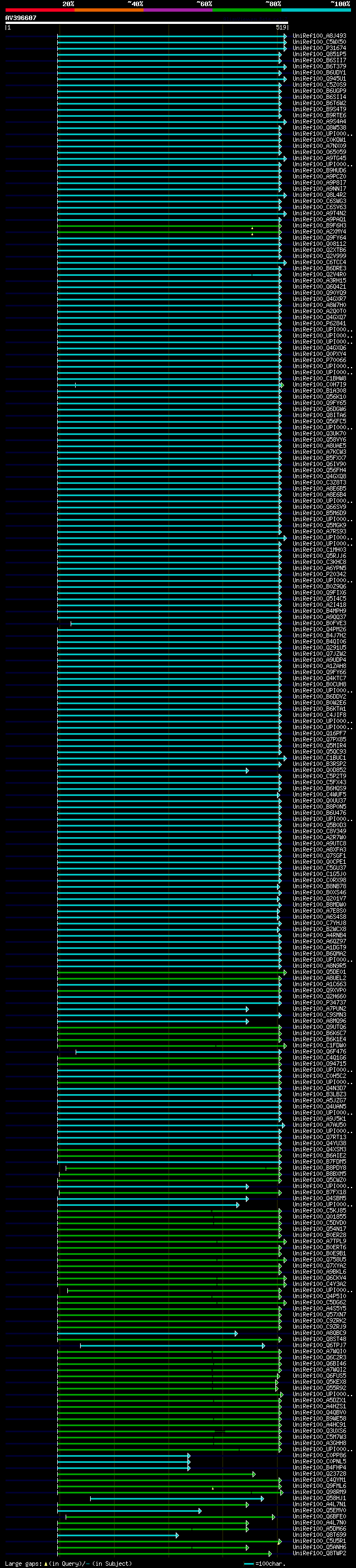Viewport: 356px width, 1568px height.
Task: Click hit label UniRef100_A8QBC9
Action: (x=319, y=1334)
